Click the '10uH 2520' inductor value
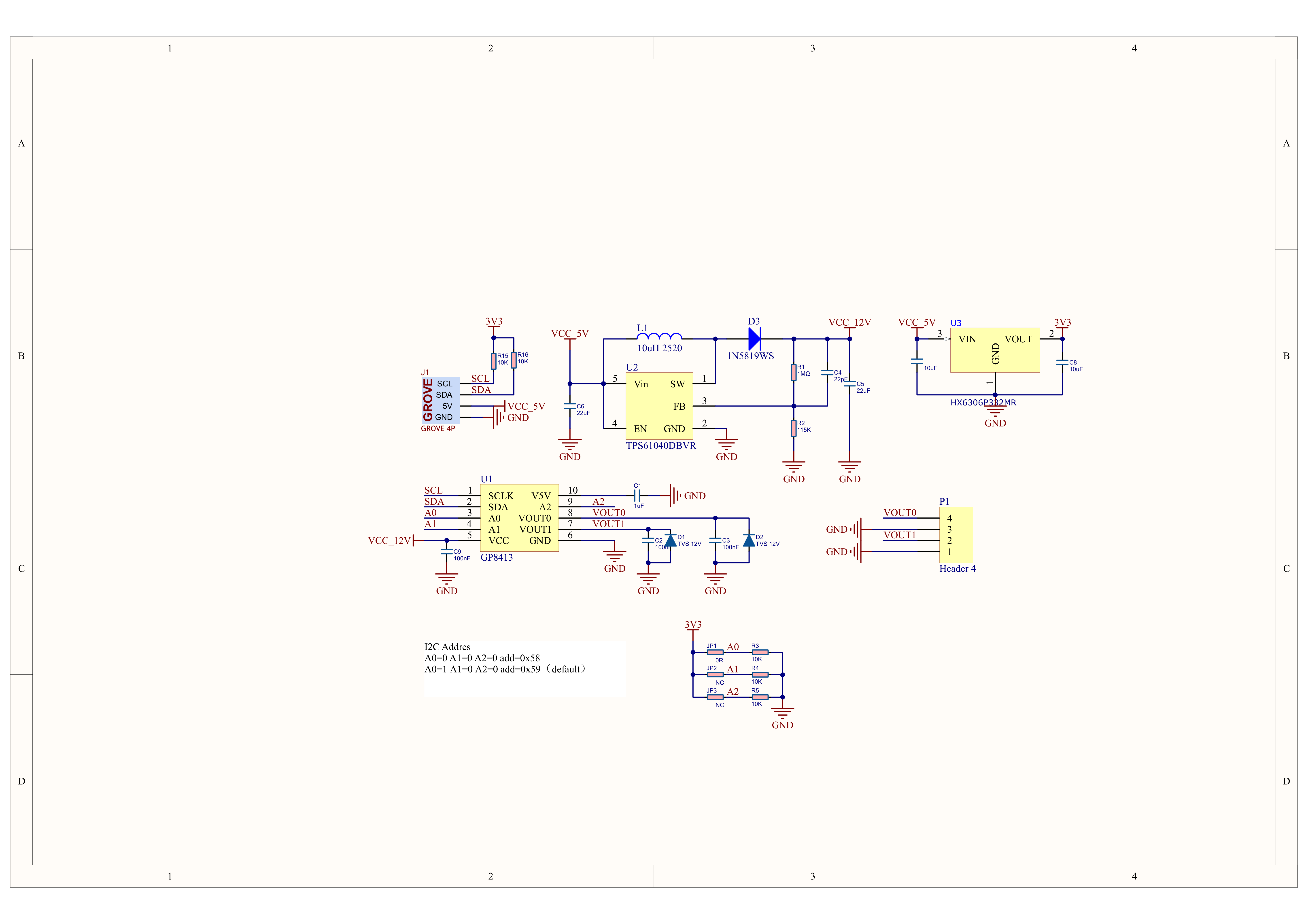 coord(659,348)
